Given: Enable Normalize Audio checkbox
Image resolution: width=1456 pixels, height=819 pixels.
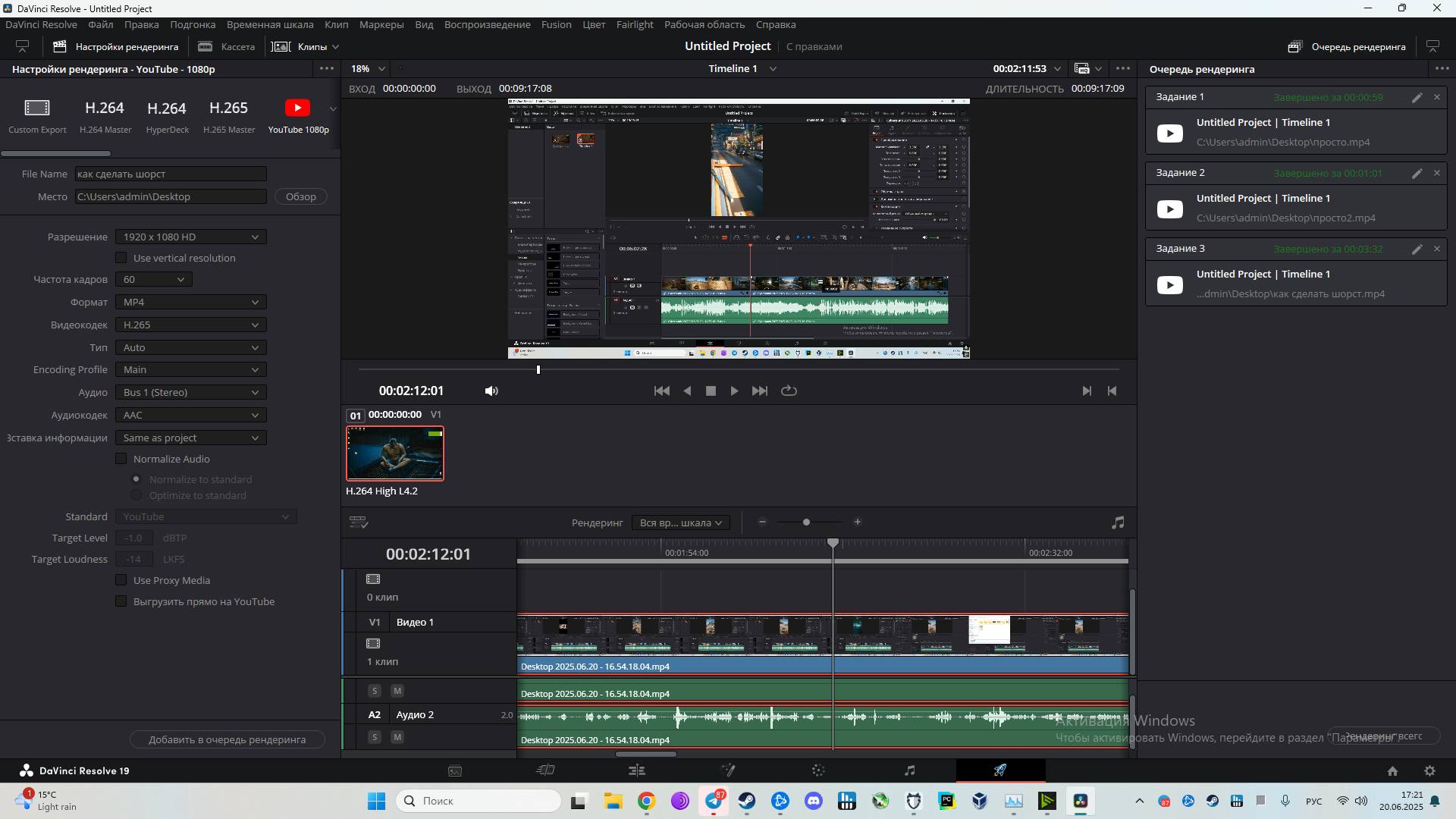Looking at the screenshot, I should coord(121,459).
